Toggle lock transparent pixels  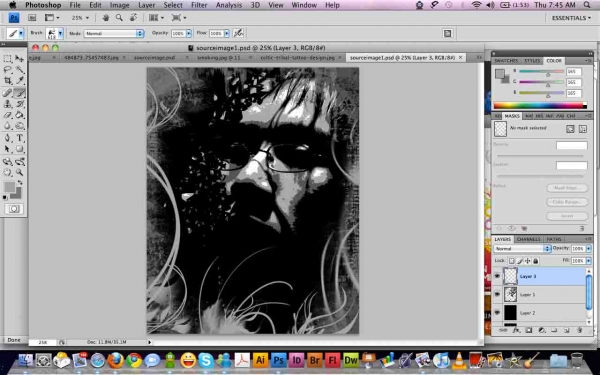click(x=512, y=261)
